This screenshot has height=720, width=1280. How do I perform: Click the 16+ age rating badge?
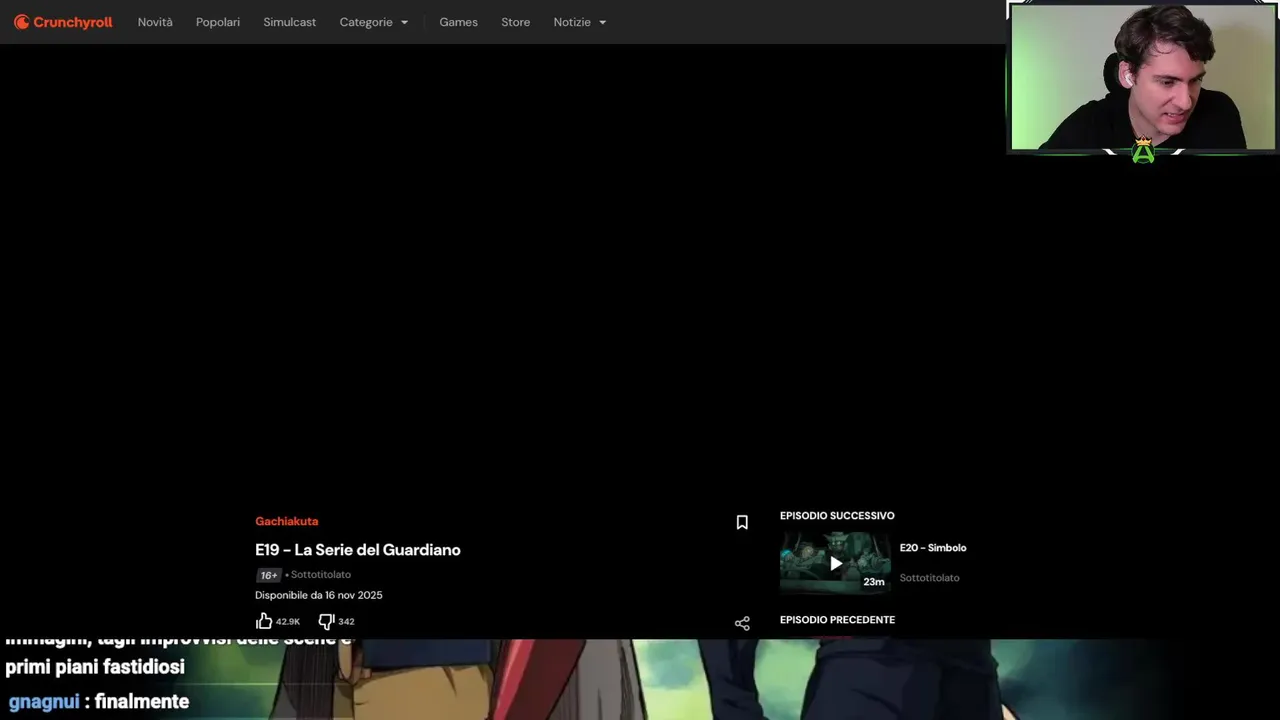269,575
